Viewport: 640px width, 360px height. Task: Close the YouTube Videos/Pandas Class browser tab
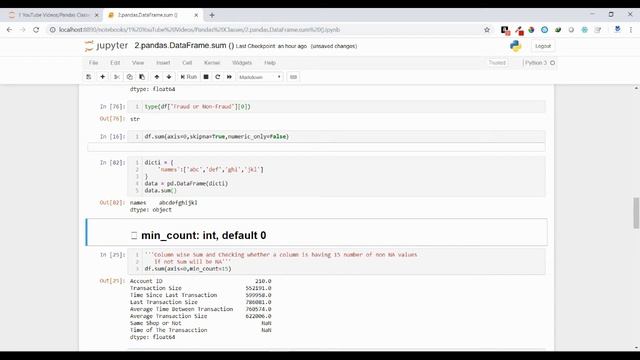(96, 15)
